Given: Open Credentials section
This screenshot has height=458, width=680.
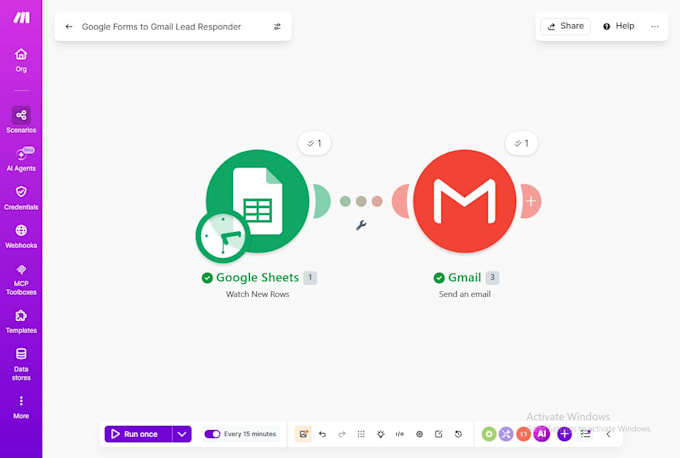Looking at the screenshot, I should (x=21, y=198).
